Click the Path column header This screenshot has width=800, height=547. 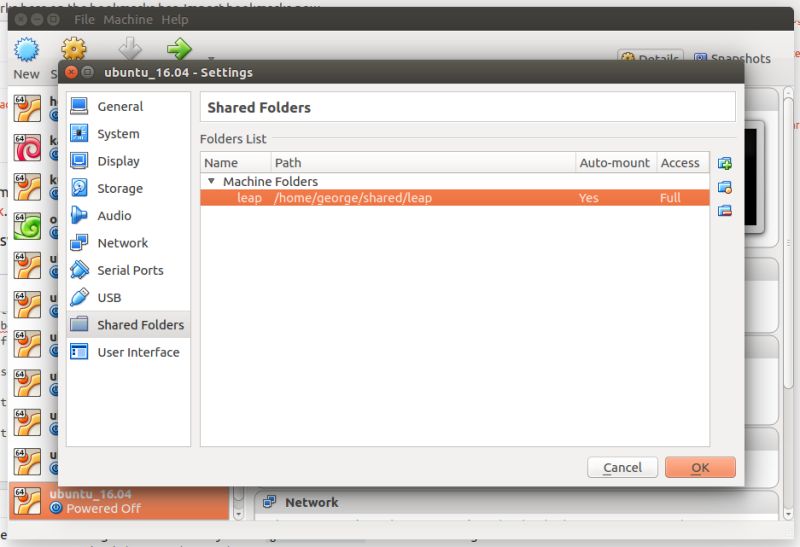pyautogui.click(x=423, y=163)
